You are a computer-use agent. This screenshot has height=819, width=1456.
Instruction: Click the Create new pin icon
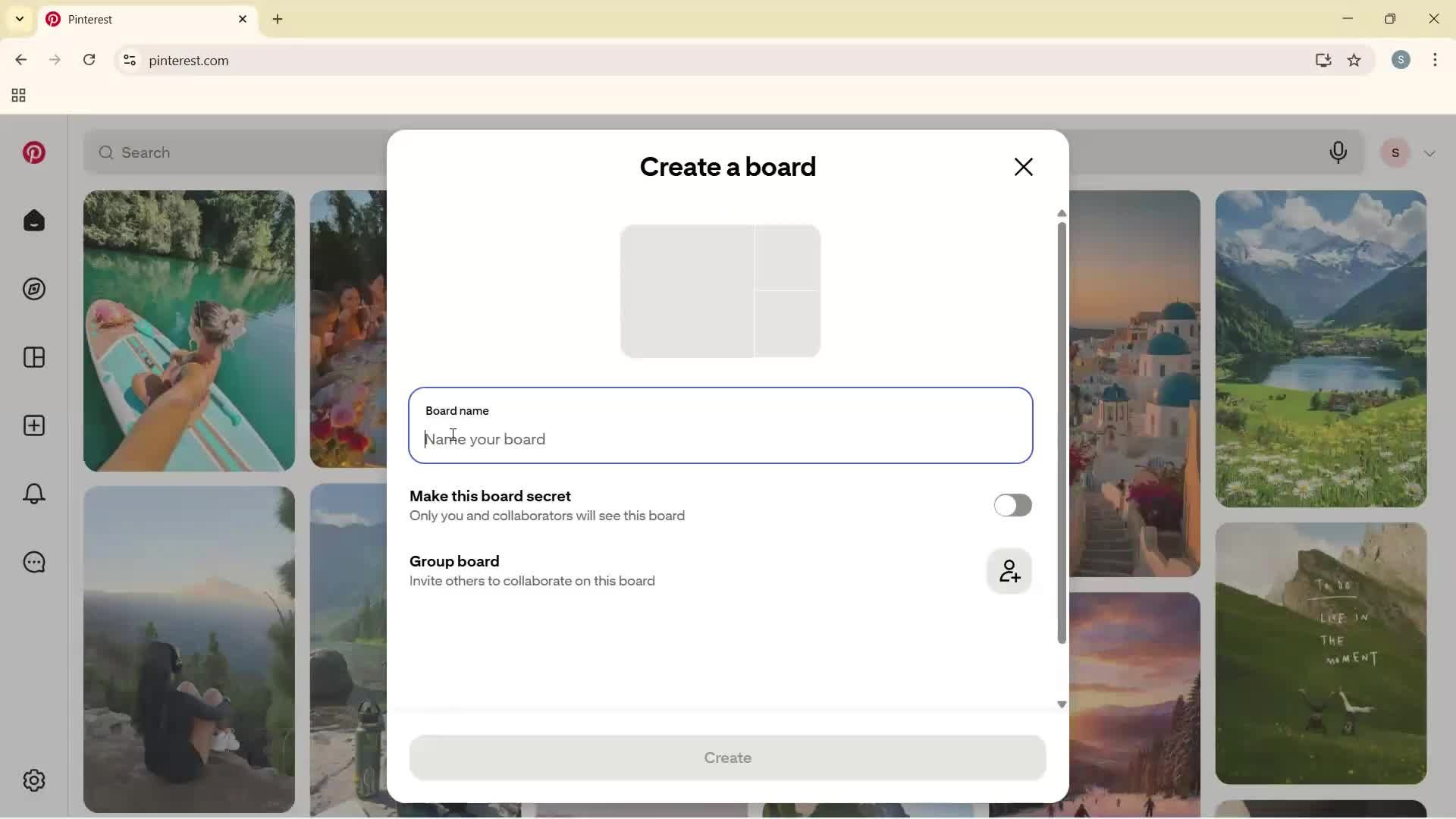(34, 425)
